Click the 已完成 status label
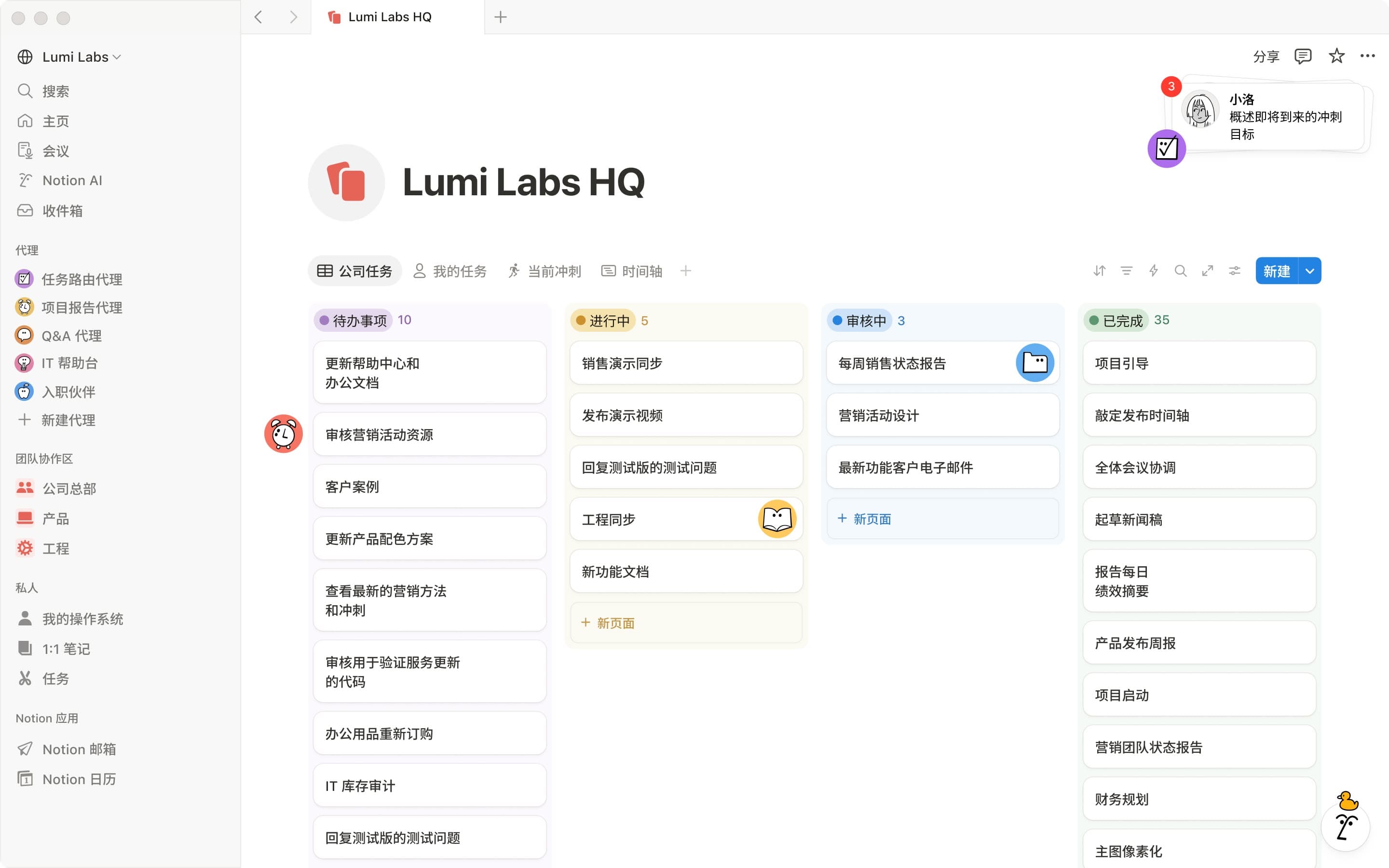 click(1116, 320)
